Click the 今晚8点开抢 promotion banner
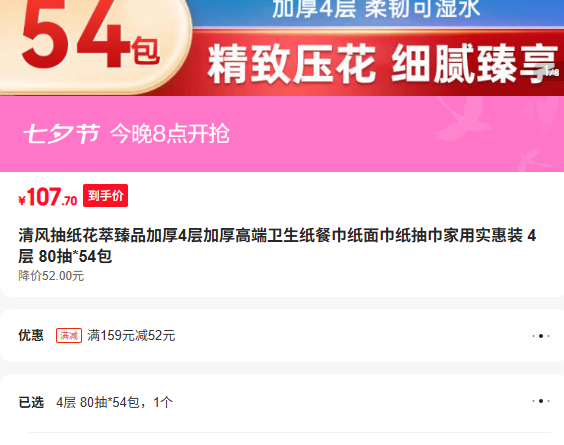The image size is (564, 445). (x=282, y=134)
